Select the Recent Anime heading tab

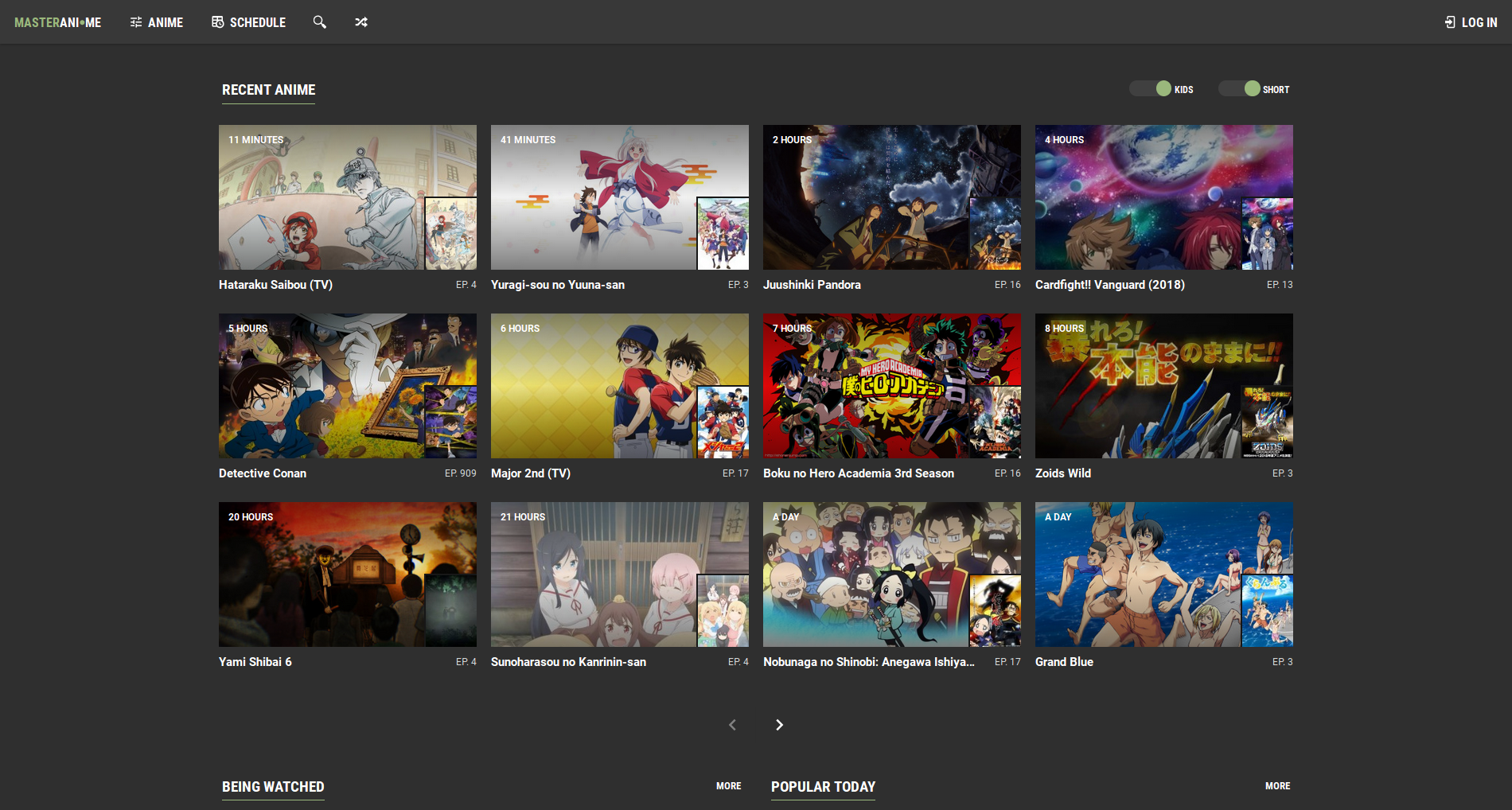point(269,90)
